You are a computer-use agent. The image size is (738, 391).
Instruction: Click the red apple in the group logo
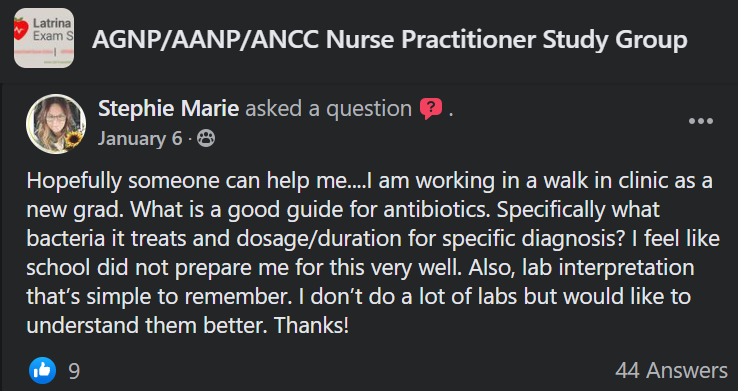click(x=20, y=28)
